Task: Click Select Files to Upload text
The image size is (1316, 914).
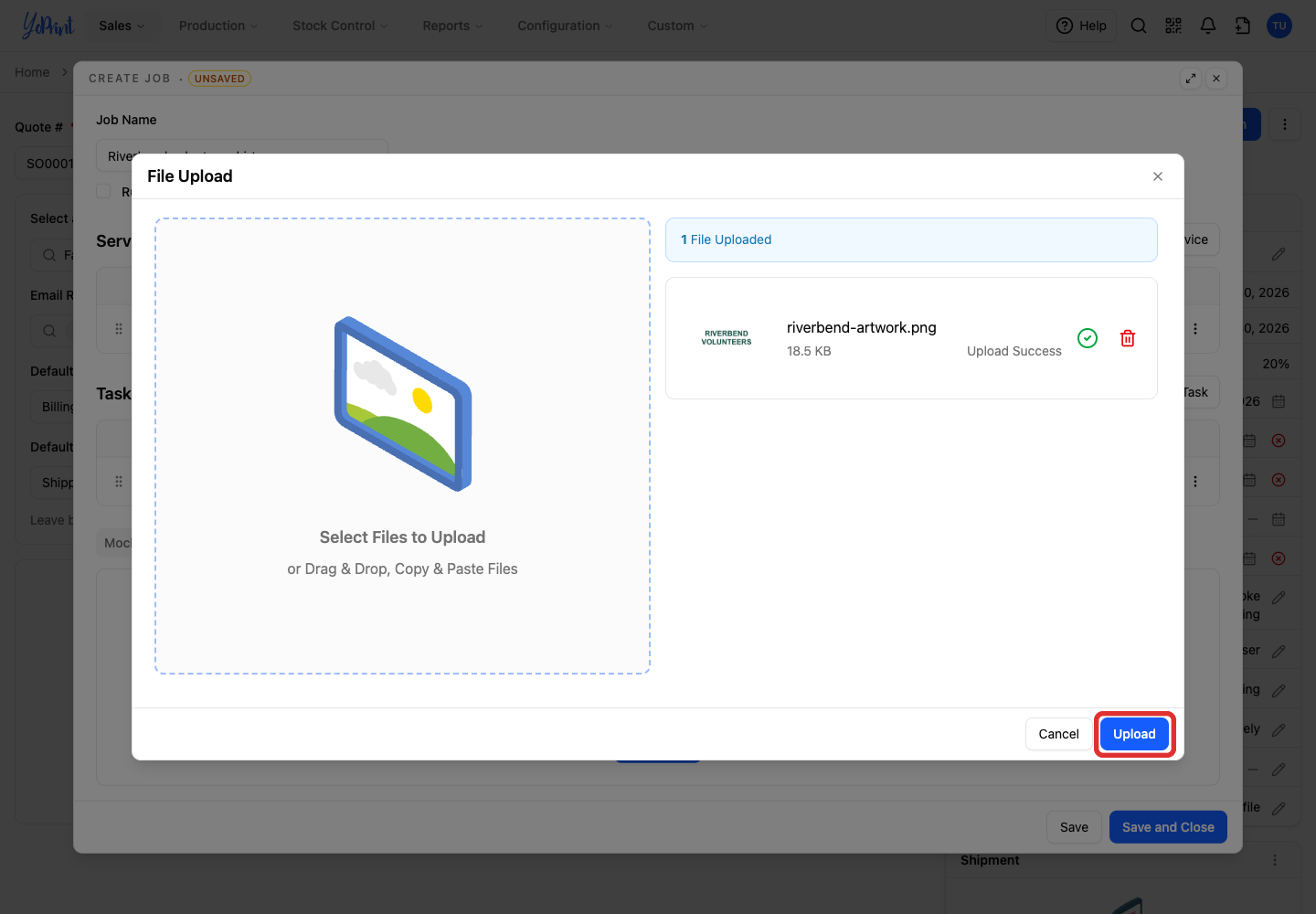Action: (x=402, y=537)
